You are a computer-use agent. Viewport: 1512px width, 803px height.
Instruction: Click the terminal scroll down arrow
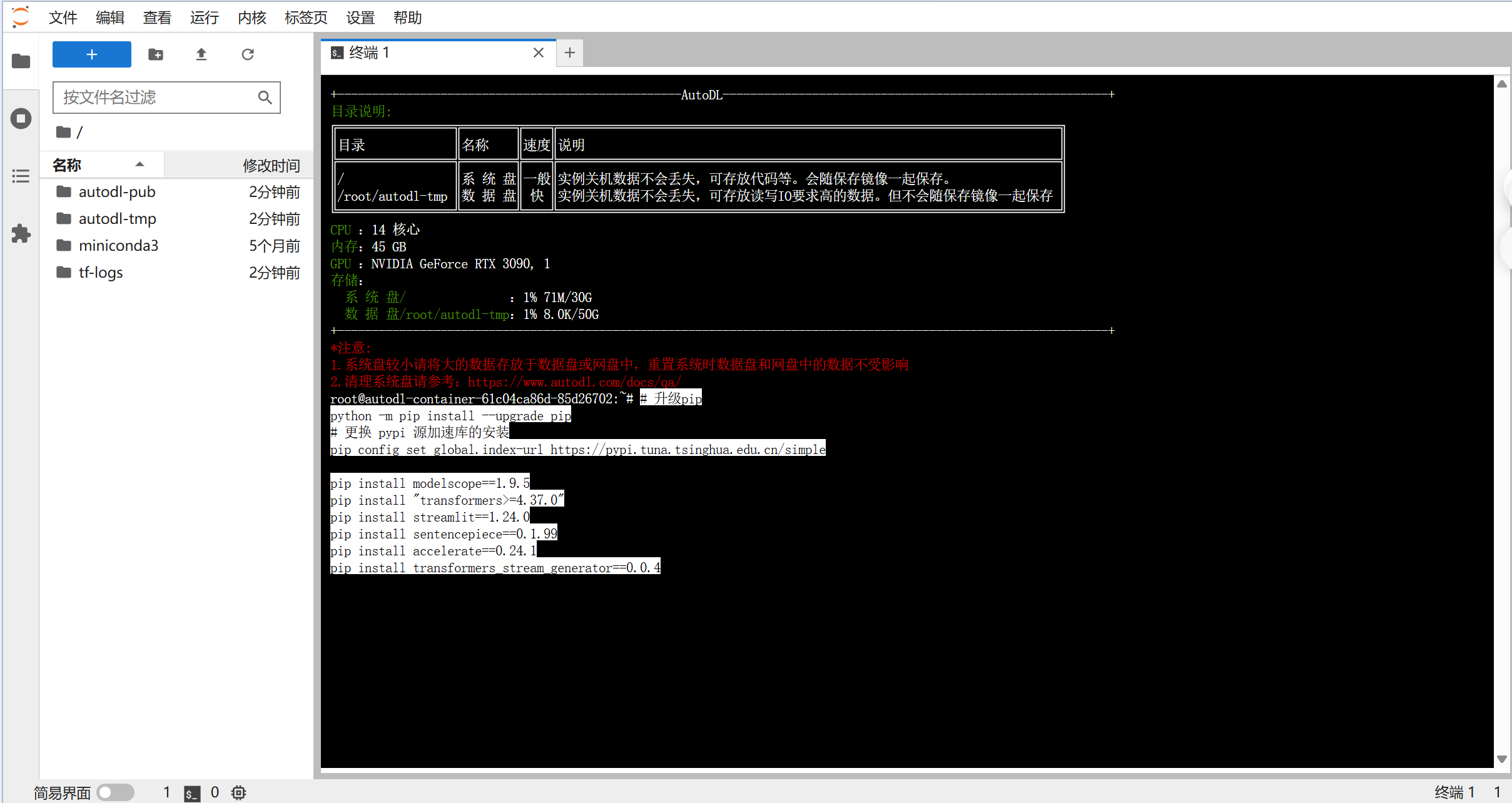1501,759
